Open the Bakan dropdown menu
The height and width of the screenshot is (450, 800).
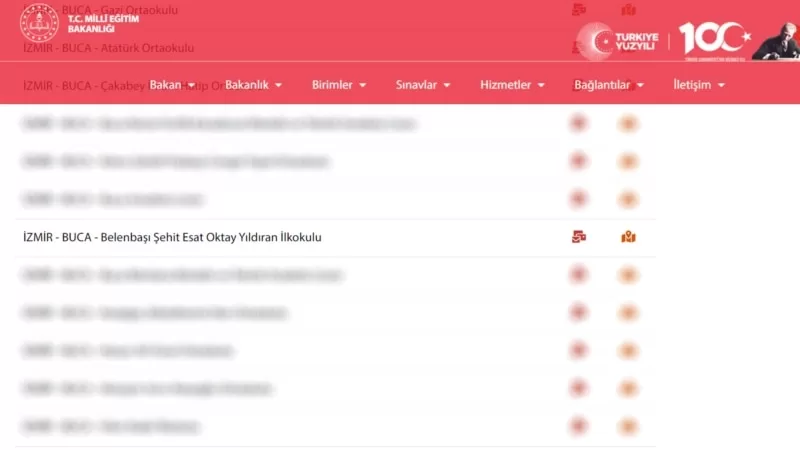(172, 85)
